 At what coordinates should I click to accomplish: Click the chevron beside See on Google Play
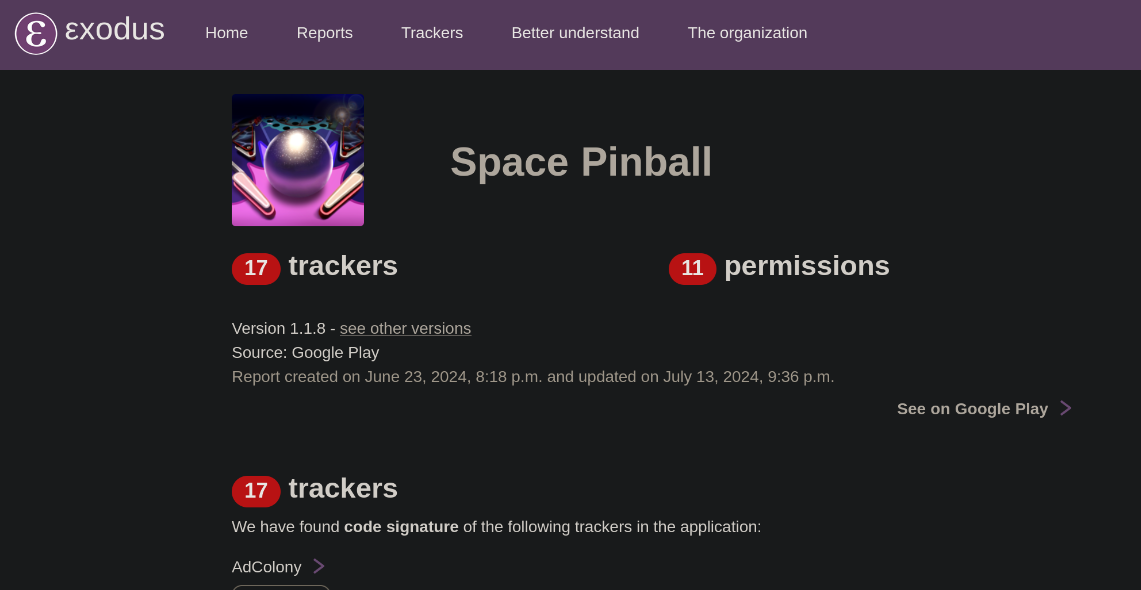[x=1066, y=408]
